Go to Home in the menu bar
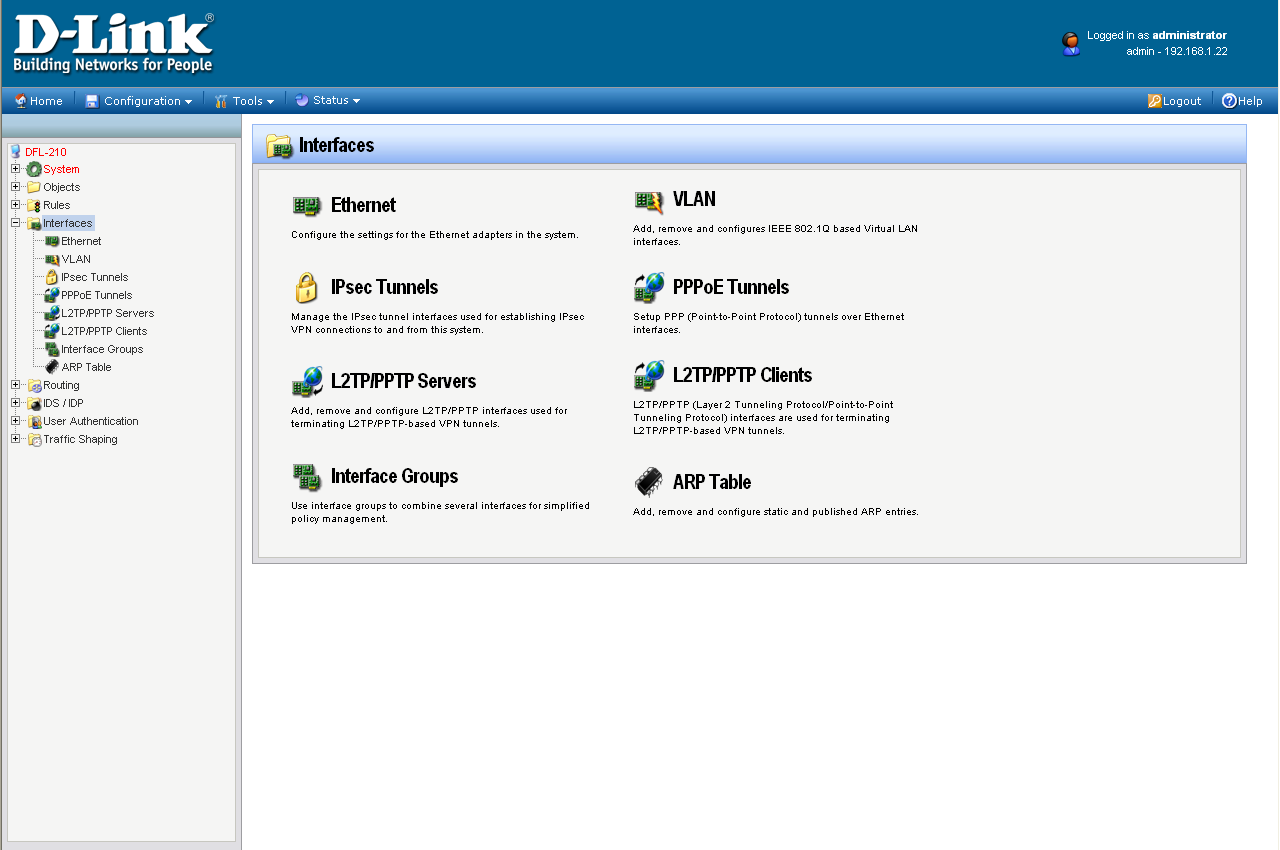Image resolution: width=1280 pixels, height=850 pixels. click(38, 101)
